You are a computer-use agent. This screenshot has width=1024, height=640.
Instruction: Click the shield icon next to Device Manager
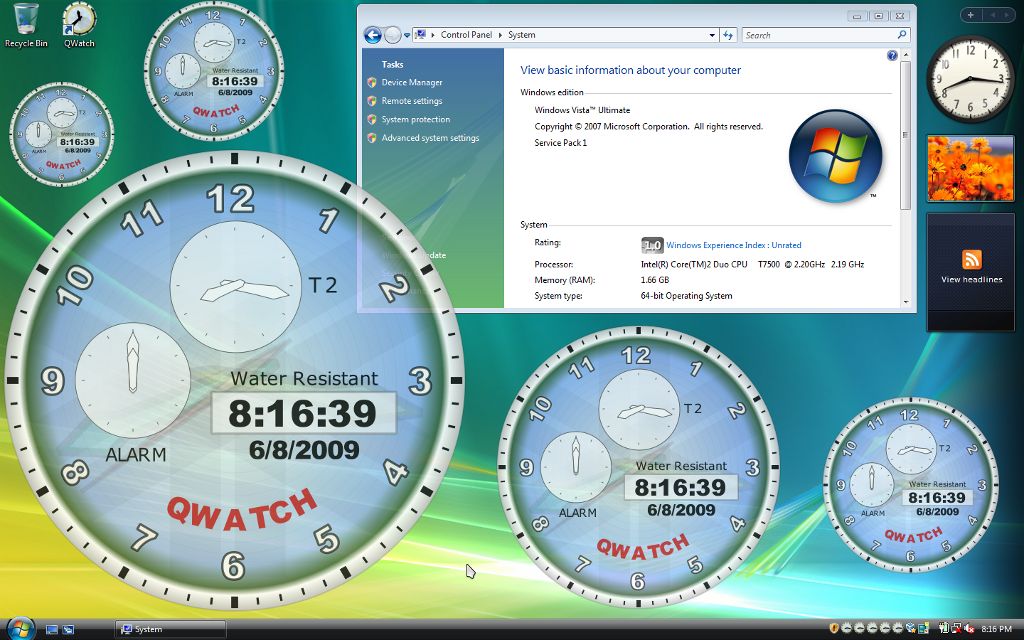372,82
